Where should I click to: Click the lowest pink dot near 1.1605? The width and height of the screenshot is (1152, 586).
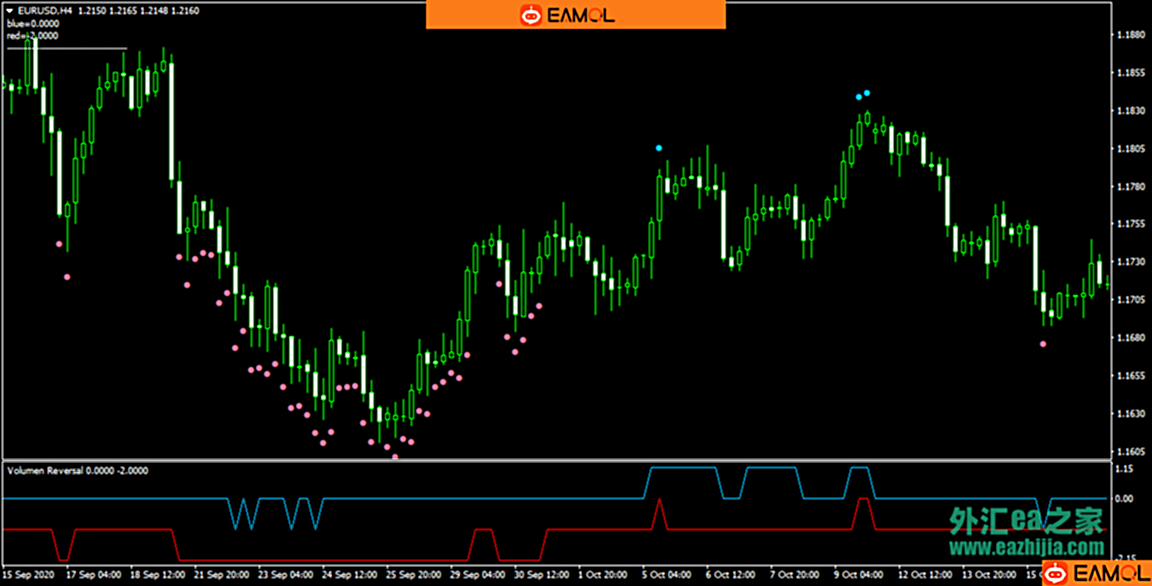point(395,457)
